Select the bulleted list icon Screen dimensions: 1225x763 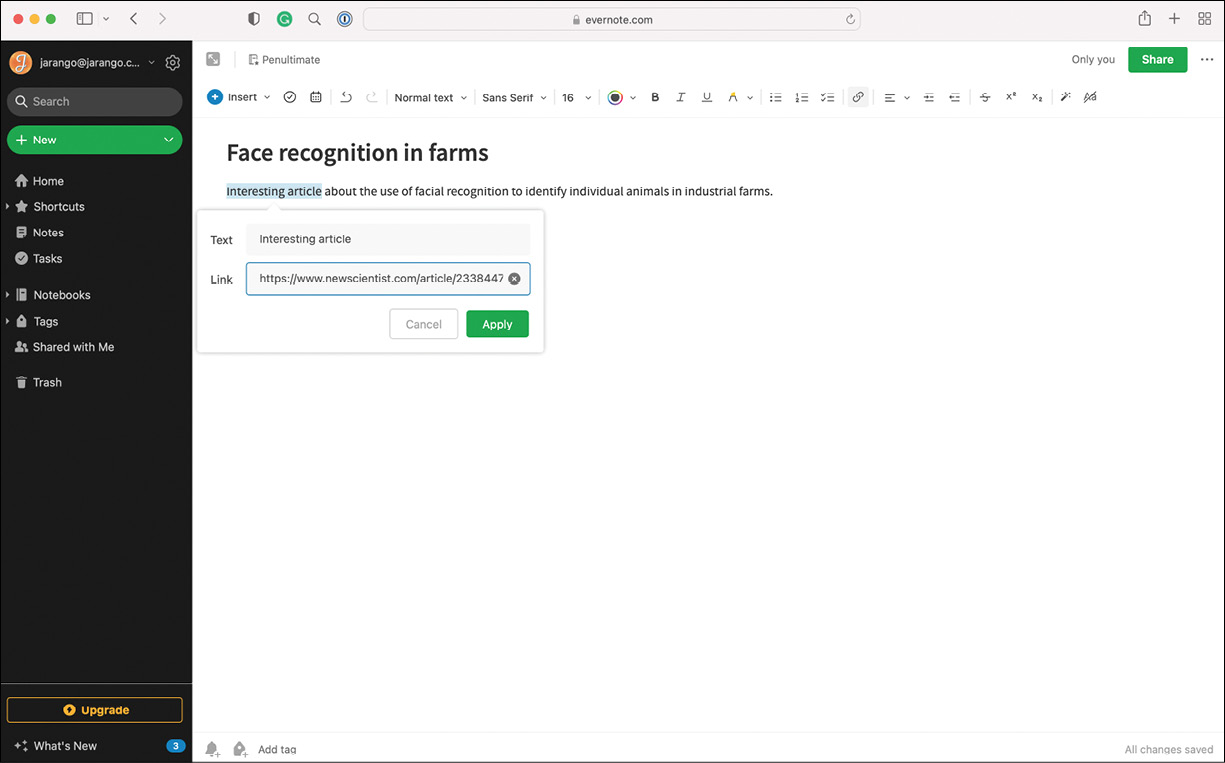[776, 97]
